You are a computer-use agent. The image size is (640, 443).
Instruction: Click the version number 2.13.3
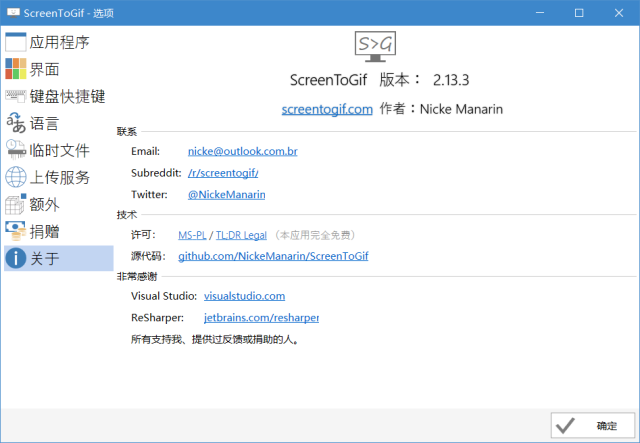[451, 80]
